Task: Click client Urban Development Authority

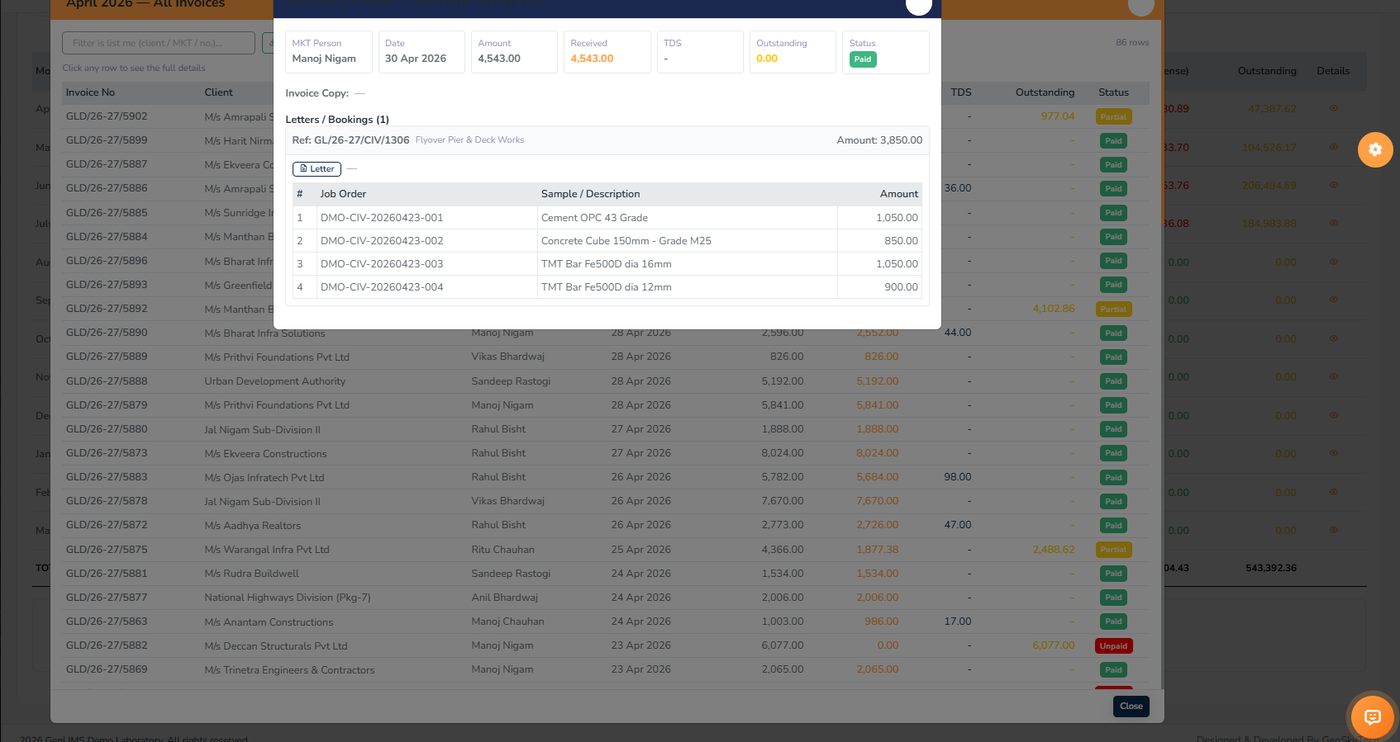Action: tap(275, 381)
